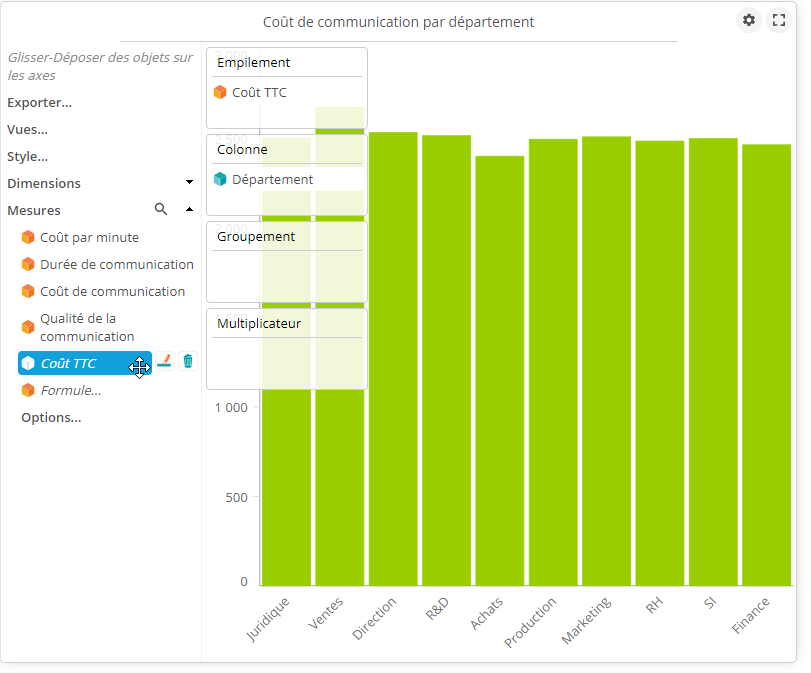
Task: Open the Options link
Action: (51, 417)
